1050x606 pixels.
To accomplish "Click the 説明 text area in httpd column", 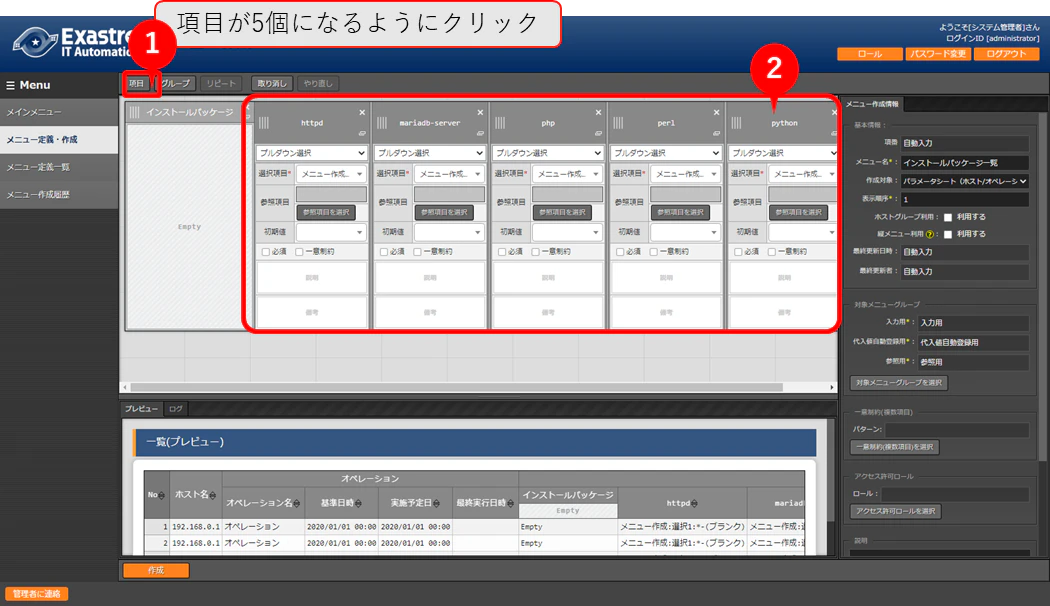I will tap(311, 278).
